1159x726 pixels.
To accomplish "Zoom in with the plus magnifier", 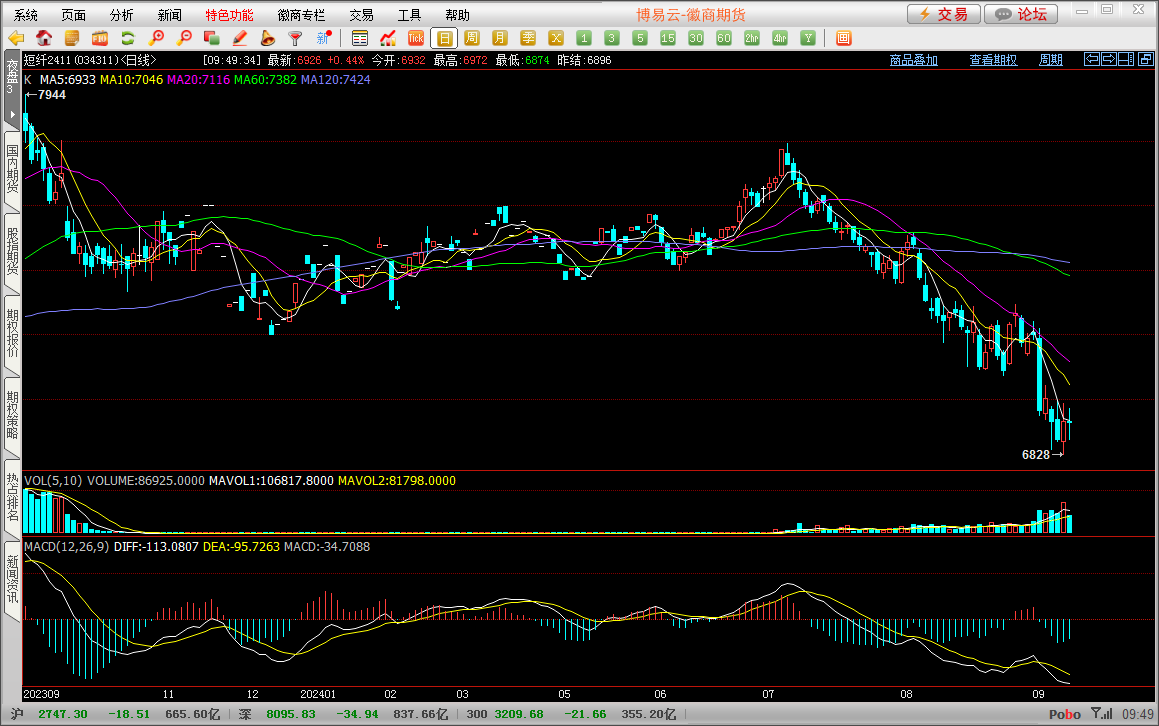I will click(x=156, y=38).
